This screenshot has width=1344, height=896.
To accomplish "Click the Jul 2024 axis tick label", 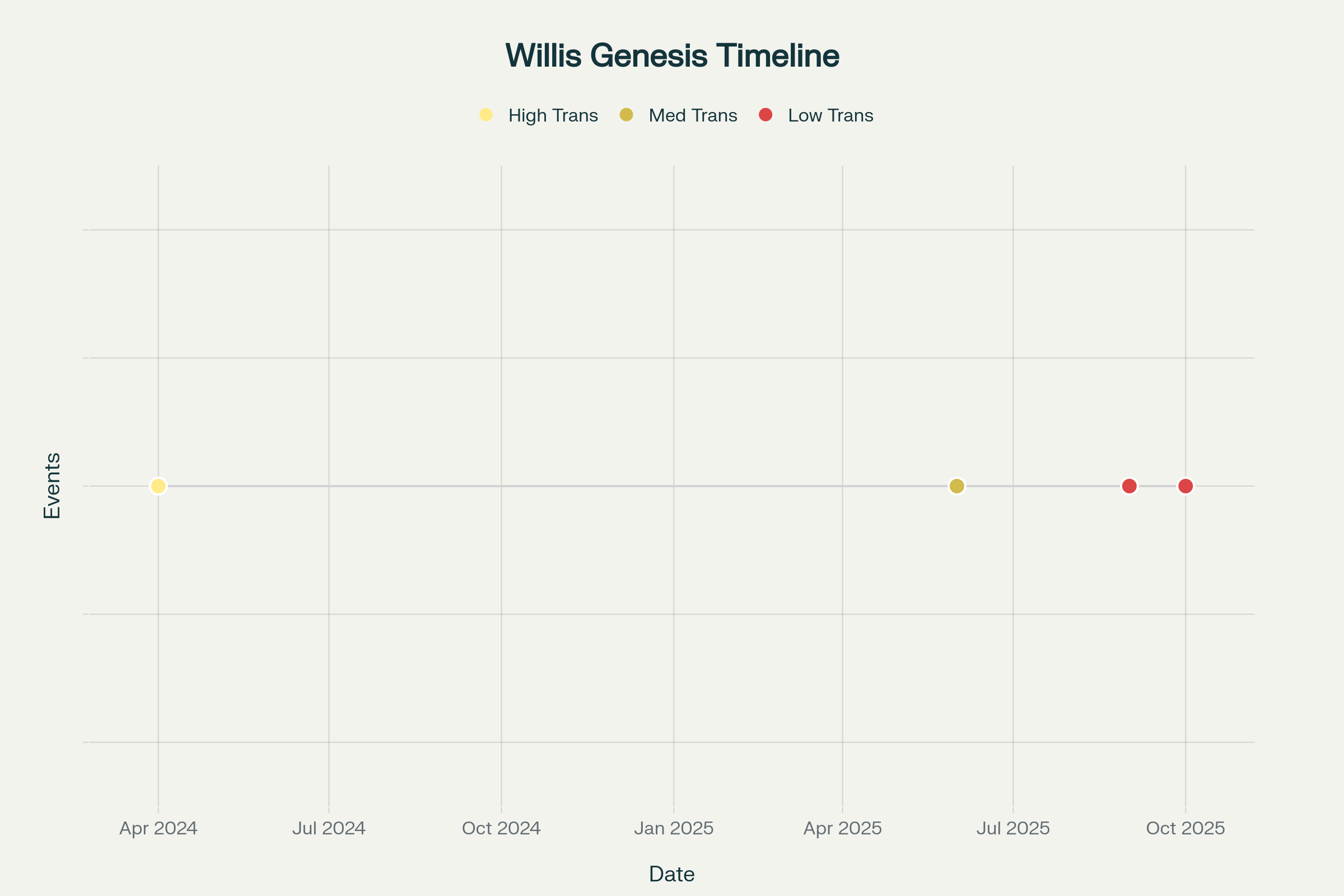I will tap(329, 829).
